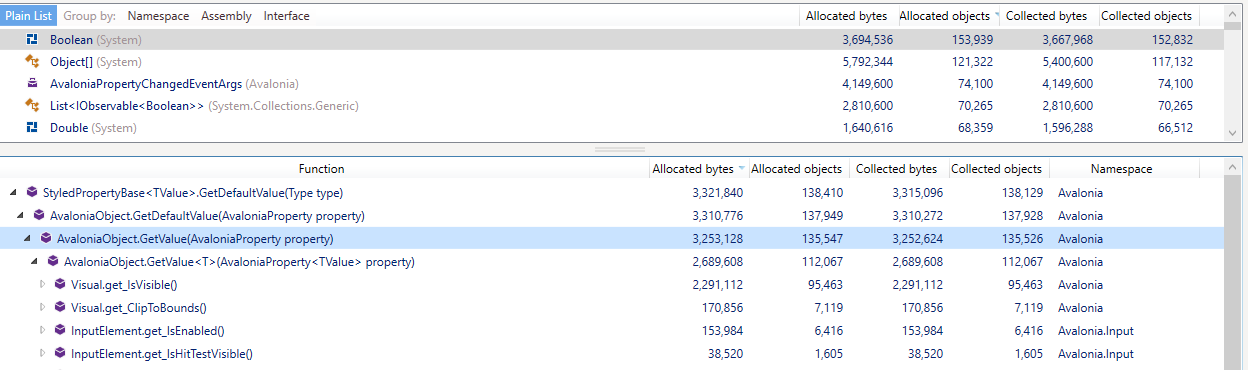This screenshot has height=370, width=1248.
Task: Click method icon of AvaloniaObject.GetValue<T>
Action: [53, 262]
